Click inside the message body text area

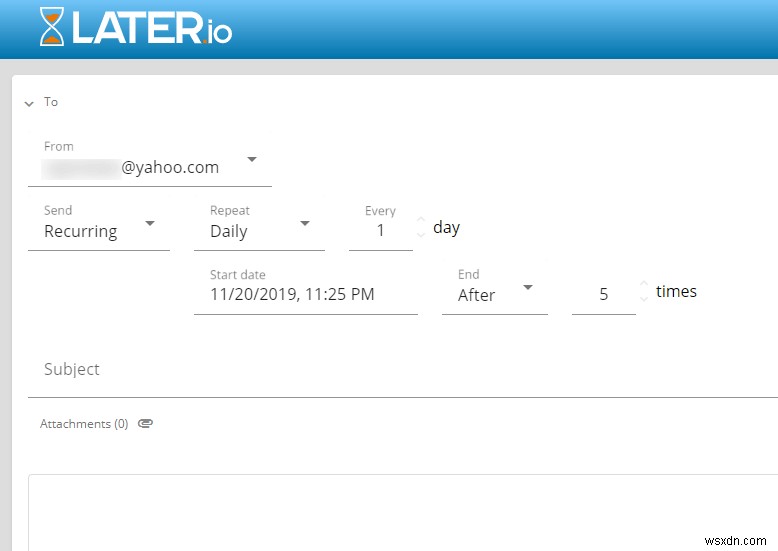tap(400, 510)
